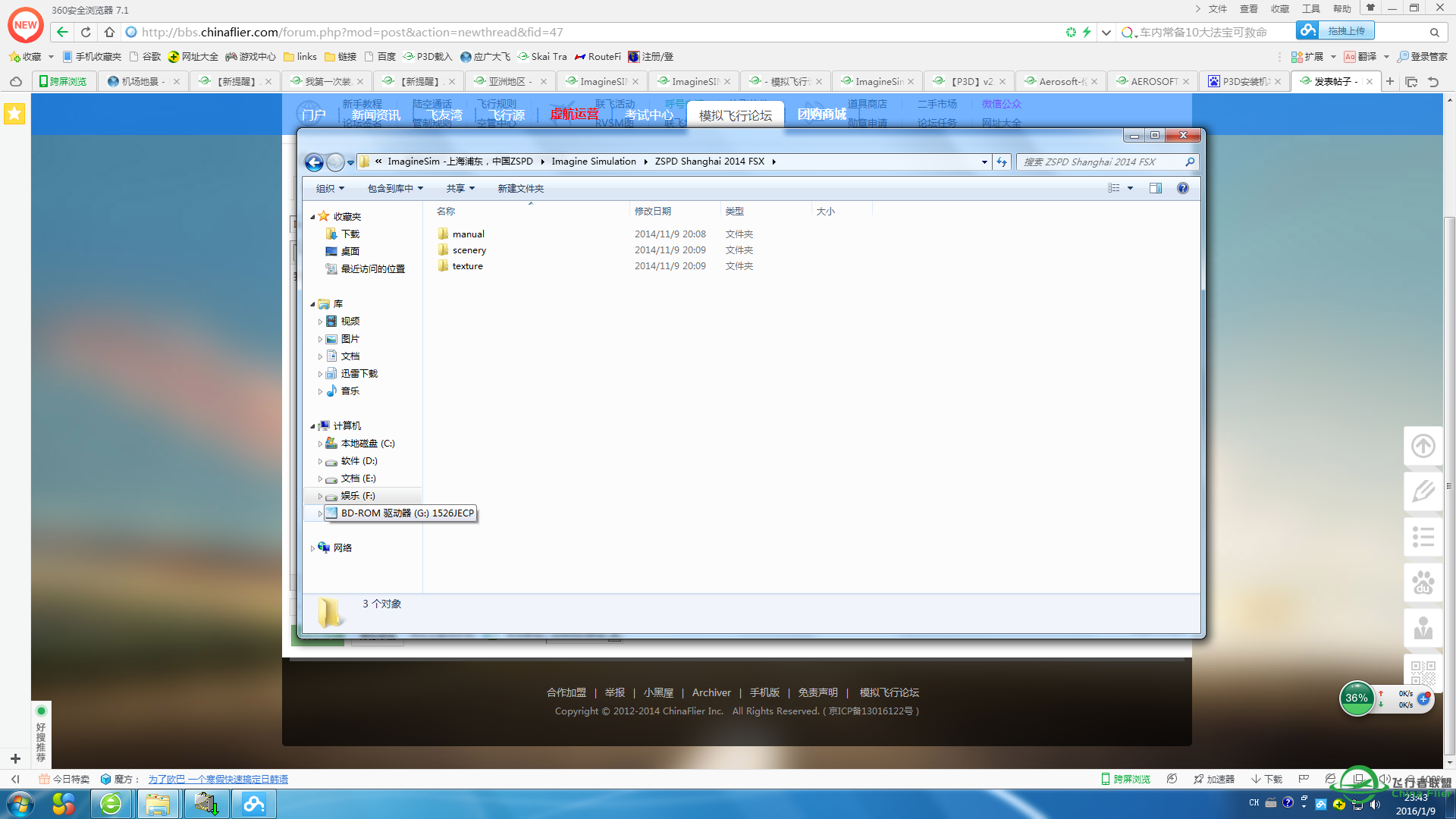Screen dimensions: 1456x819
Task: Click the green 36% accelerator ball
Action: [1357, 698]
